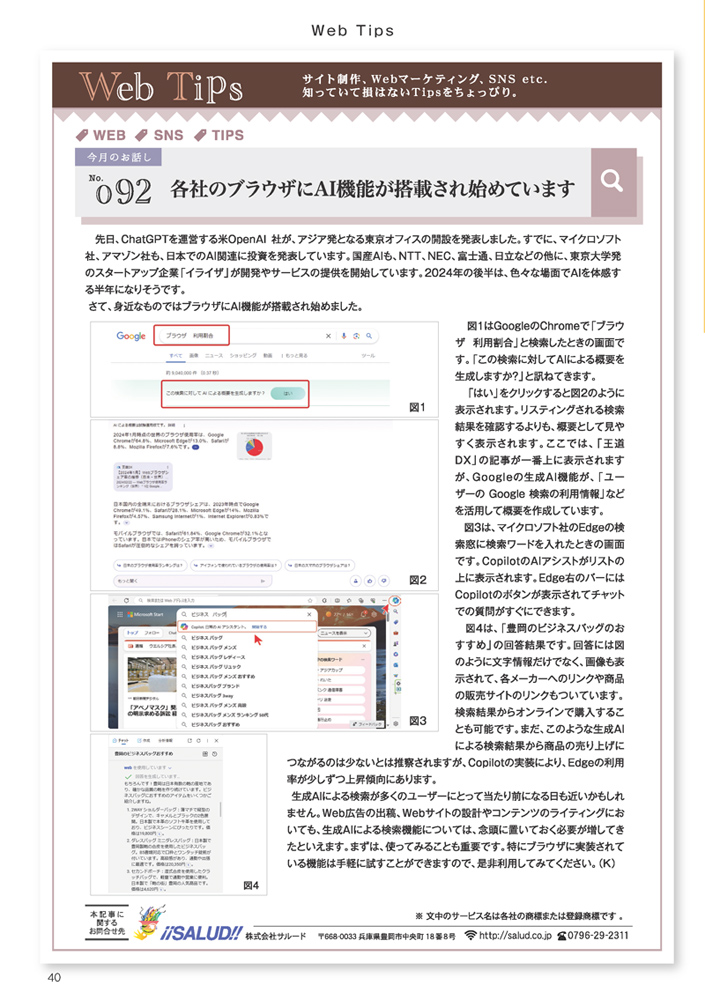Click the magnifier icon beside the article title
This screenshot has width=705, height=1000.
612,181
